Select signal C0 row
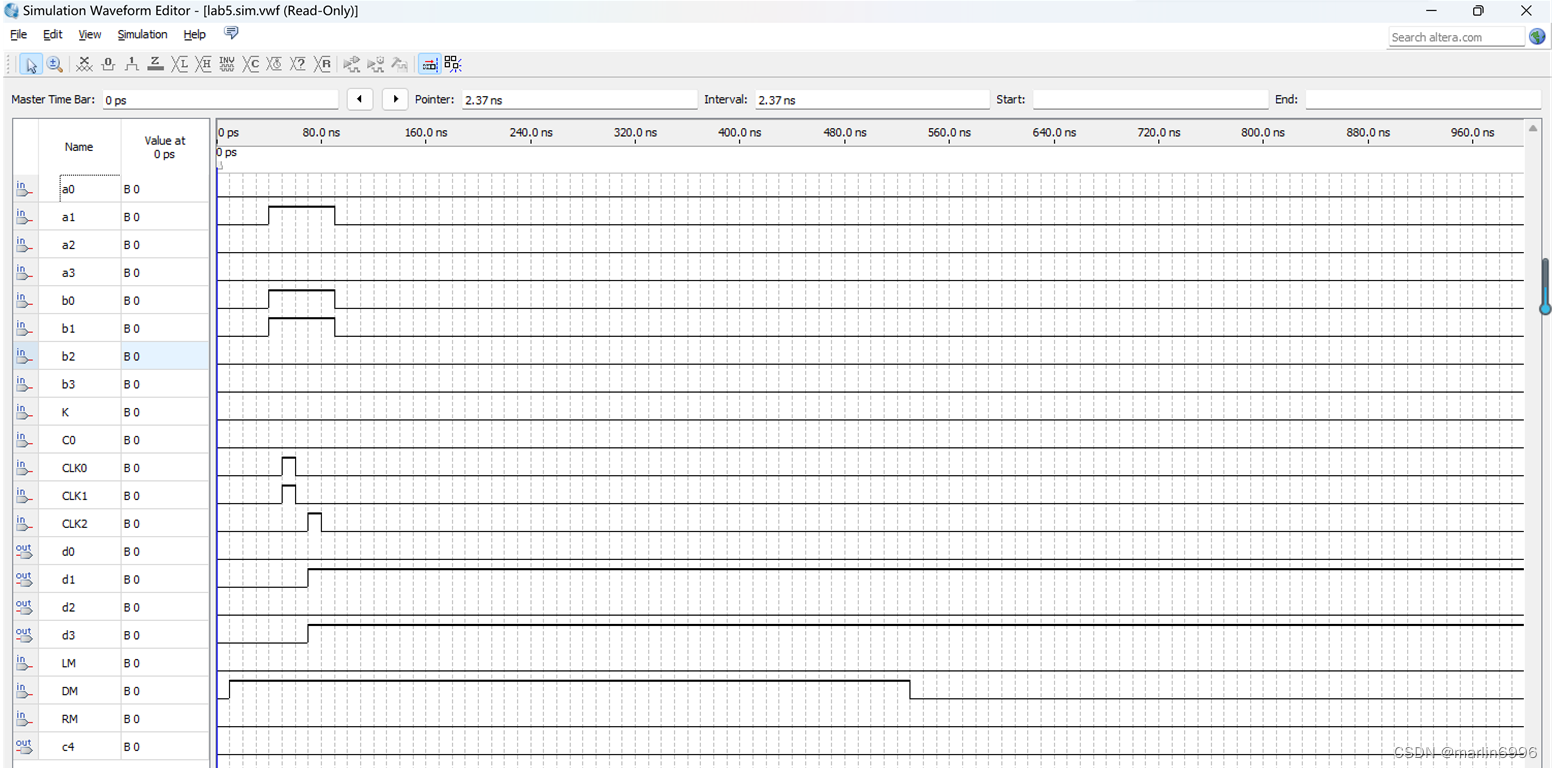 [111, 440]
